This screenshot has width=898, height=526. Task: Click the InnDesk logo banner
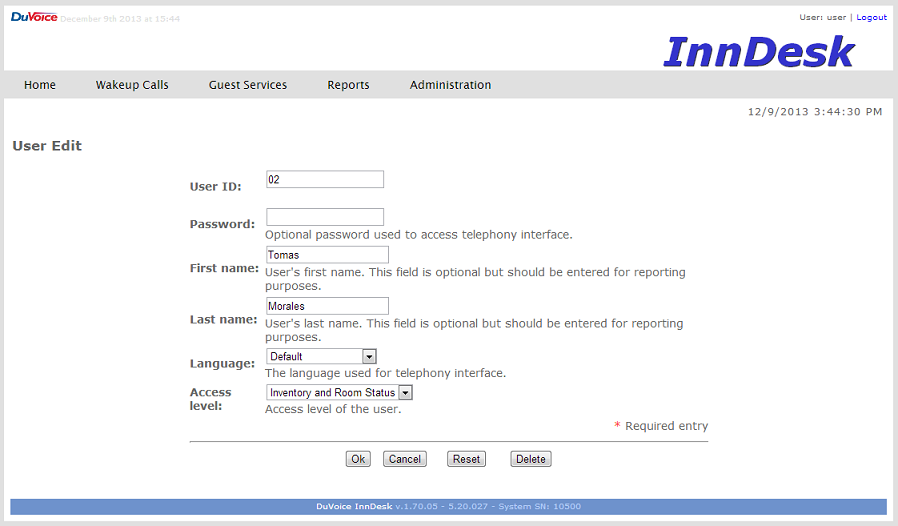tap(759, 52)
